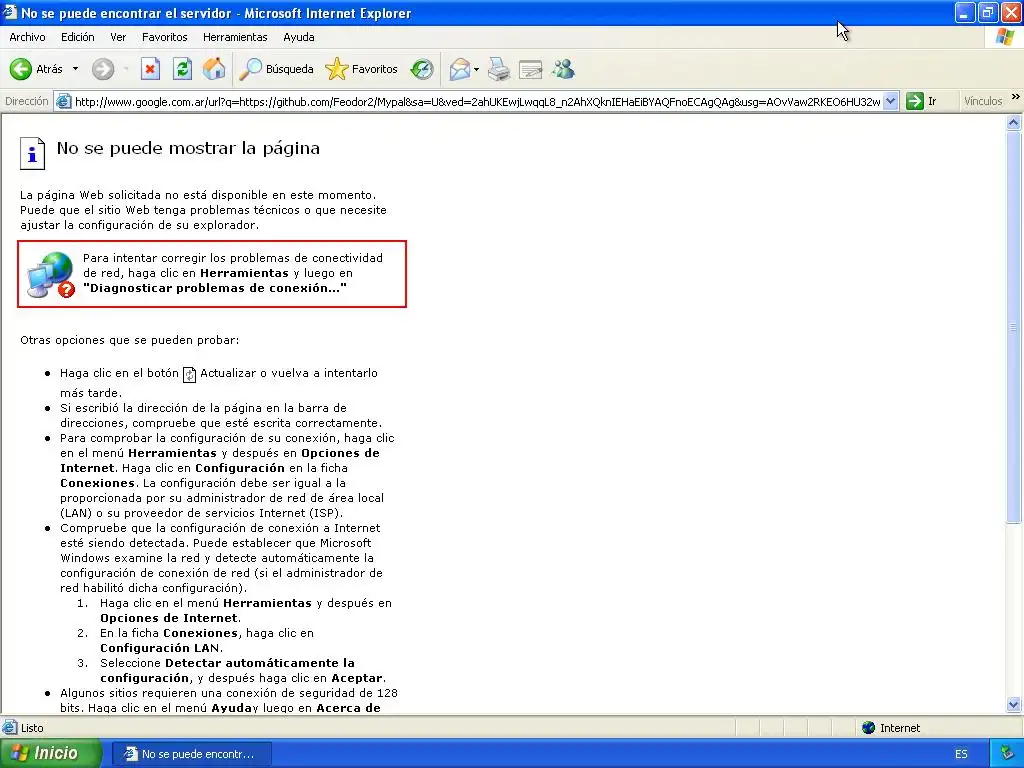Open the Ayuda menu
The width and height of the screenshot is (1024, 768).
point(298,37)
